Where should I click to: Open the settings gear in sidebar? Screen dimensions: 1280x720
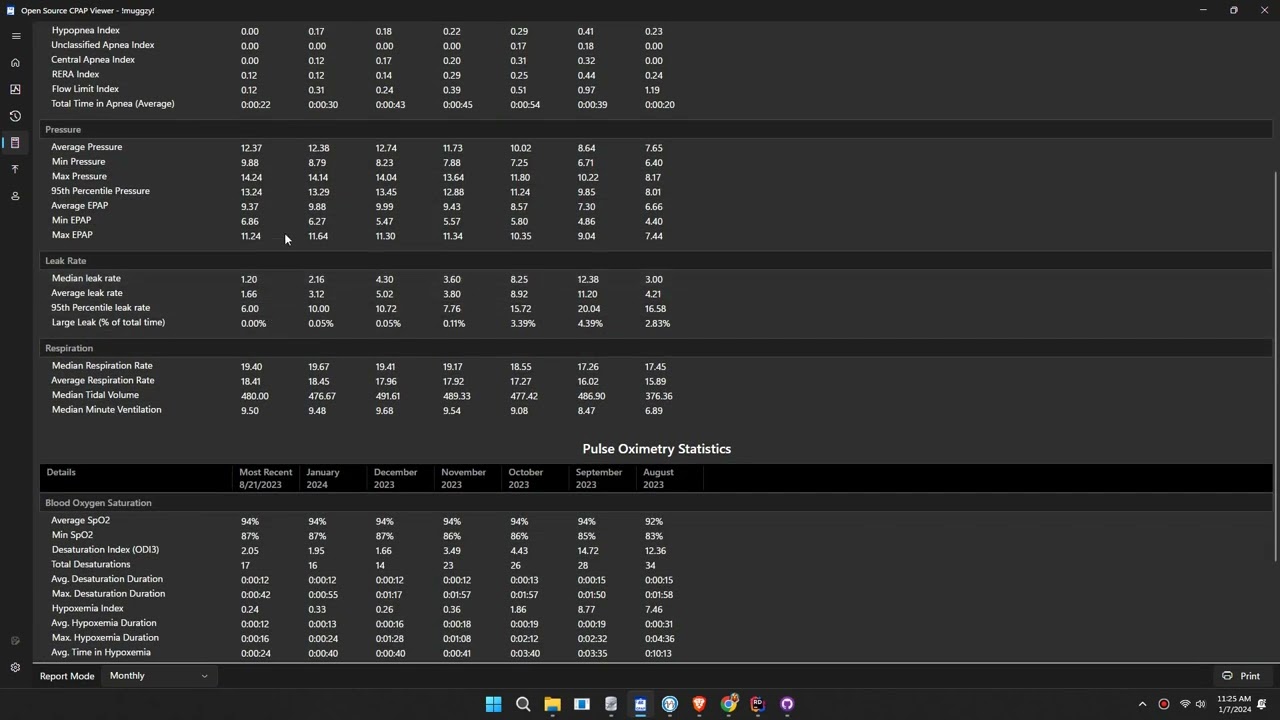(x=15, y=667)
